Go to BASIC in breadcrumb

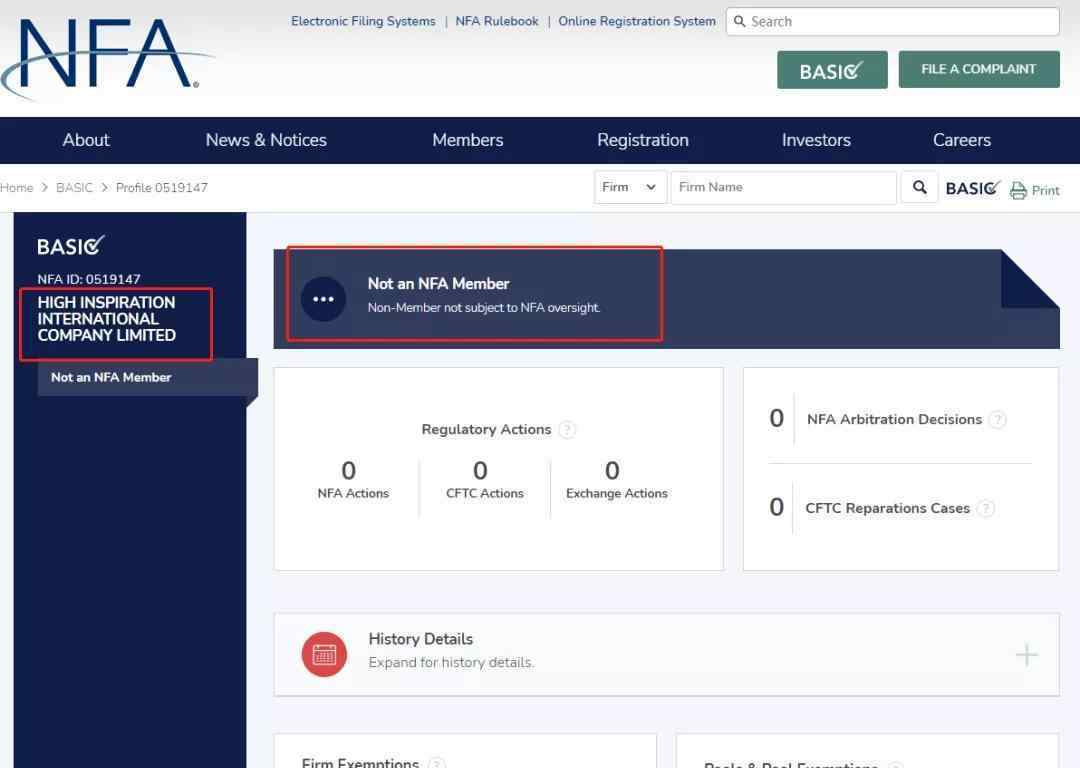74,187
